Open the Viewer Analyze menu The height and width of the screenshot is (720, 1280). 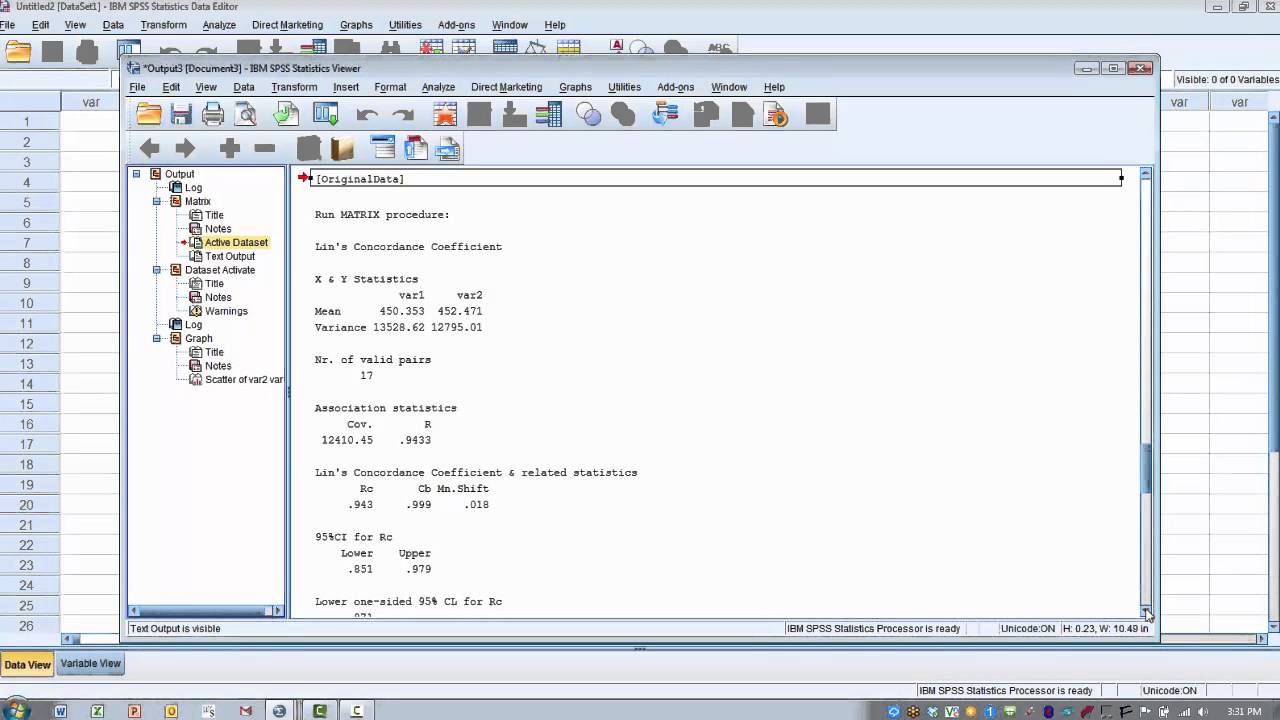[x=438, y=87]
